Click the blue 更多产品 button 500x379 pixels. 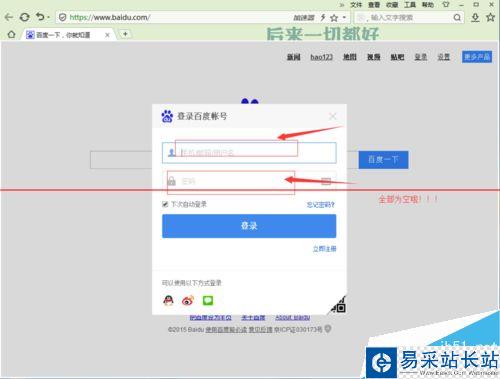point(477,57)
